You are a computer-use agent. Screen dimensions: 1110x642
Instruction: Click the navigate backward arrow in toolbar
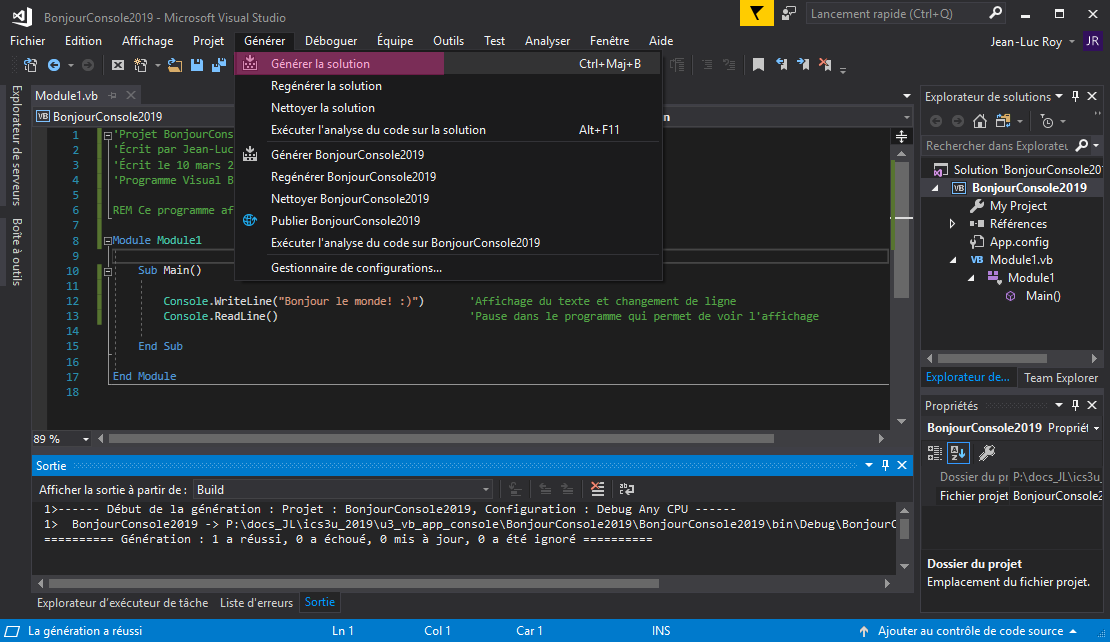(x=54, y=65)
